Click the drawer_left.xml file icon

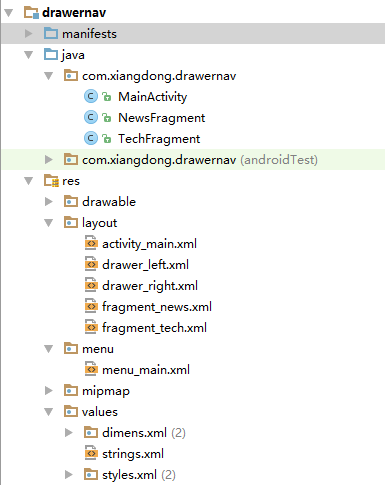coord(91,264)
